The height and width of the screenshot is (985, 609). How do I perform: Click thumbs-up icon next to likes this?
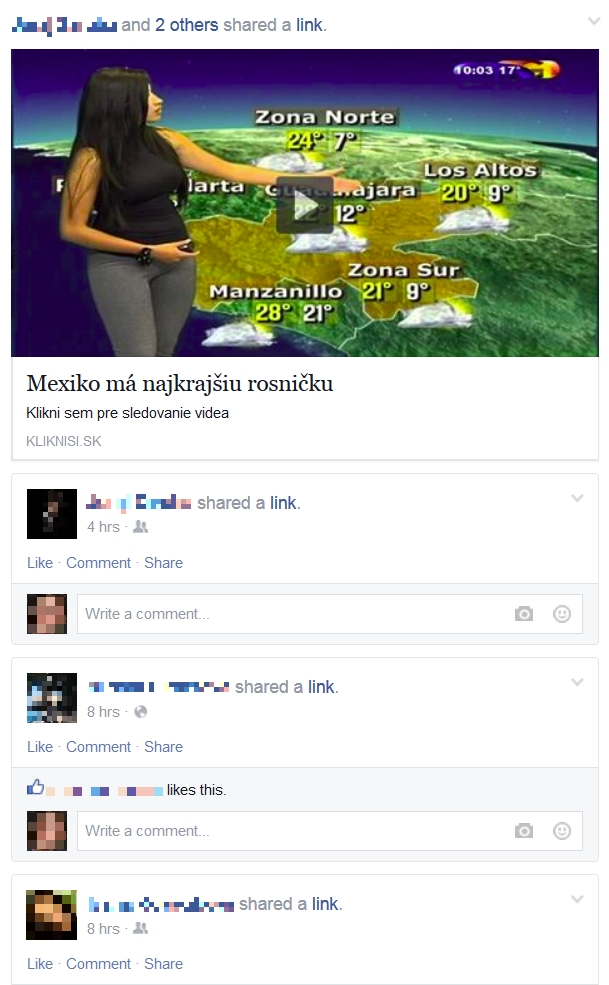pos(36,787)
